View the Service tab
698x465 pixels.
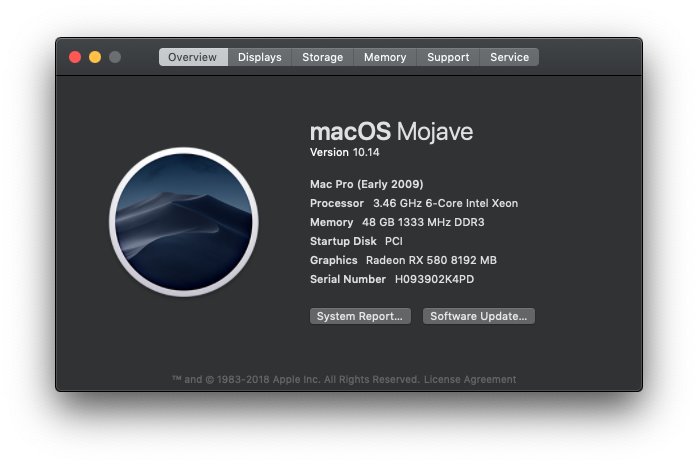point(509,57)
